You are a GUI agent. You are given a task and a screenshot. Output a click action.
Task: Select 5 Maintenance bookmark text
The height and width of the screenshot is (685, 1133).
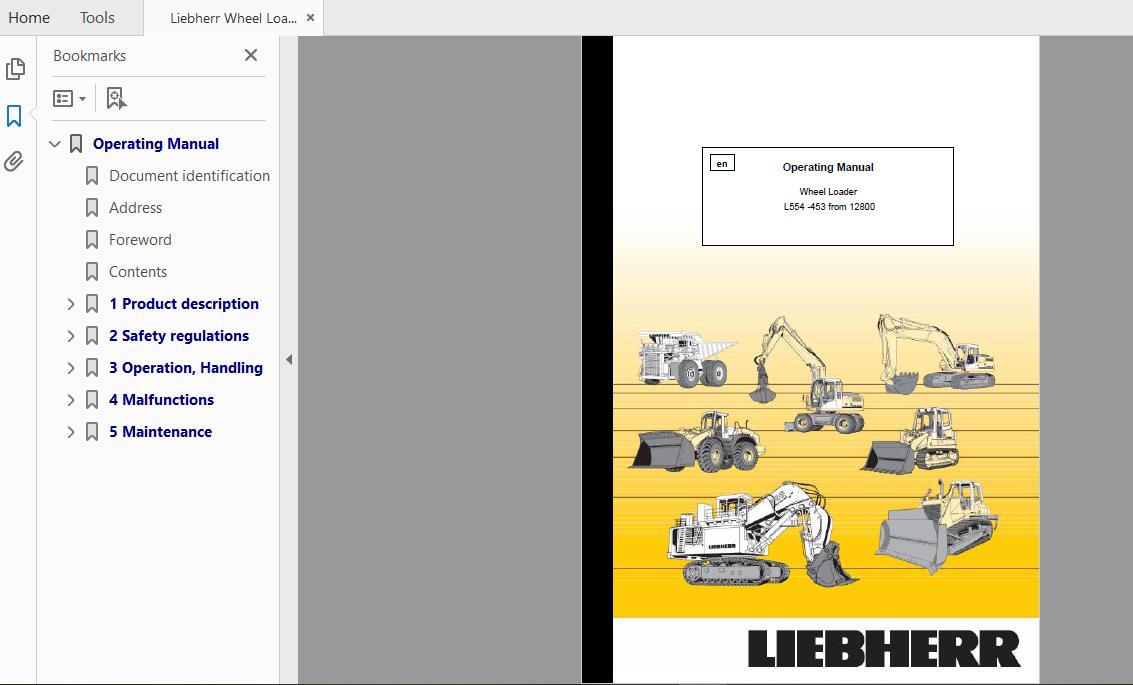[x=160, y=432]
